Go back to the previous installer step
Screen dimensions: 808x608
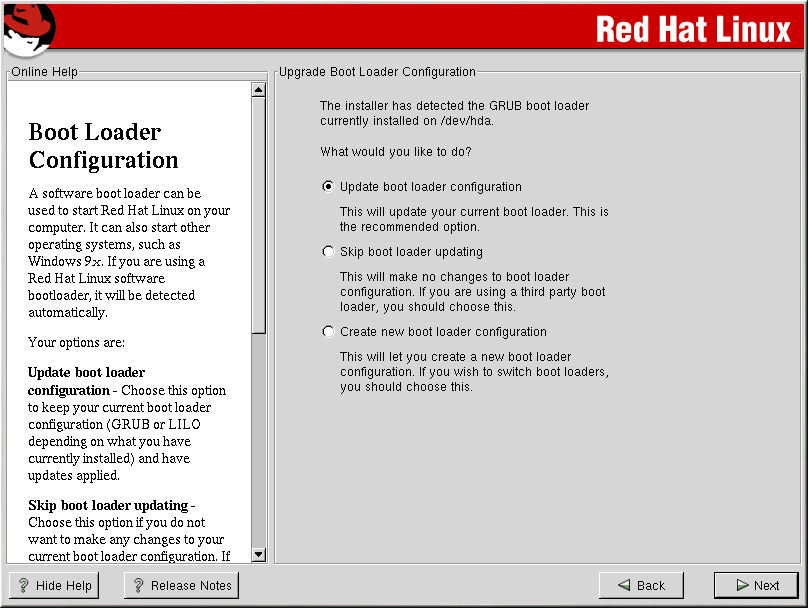coord(640,586)
